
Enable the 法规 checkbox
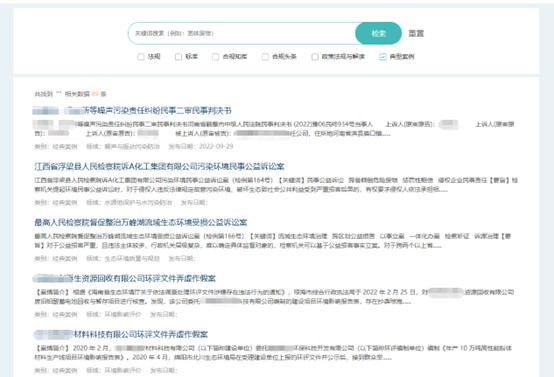tap(141, 57)
